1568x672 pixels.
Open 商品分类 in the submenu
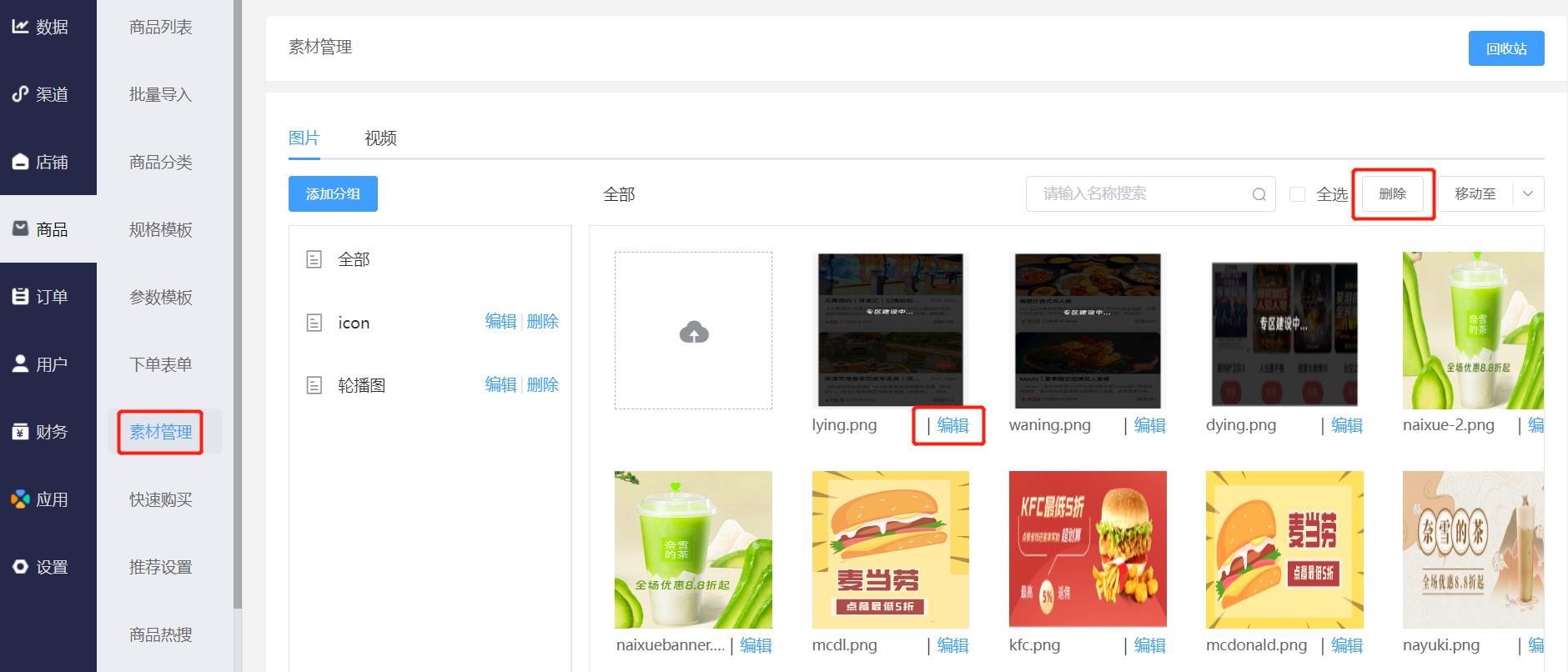161,162
